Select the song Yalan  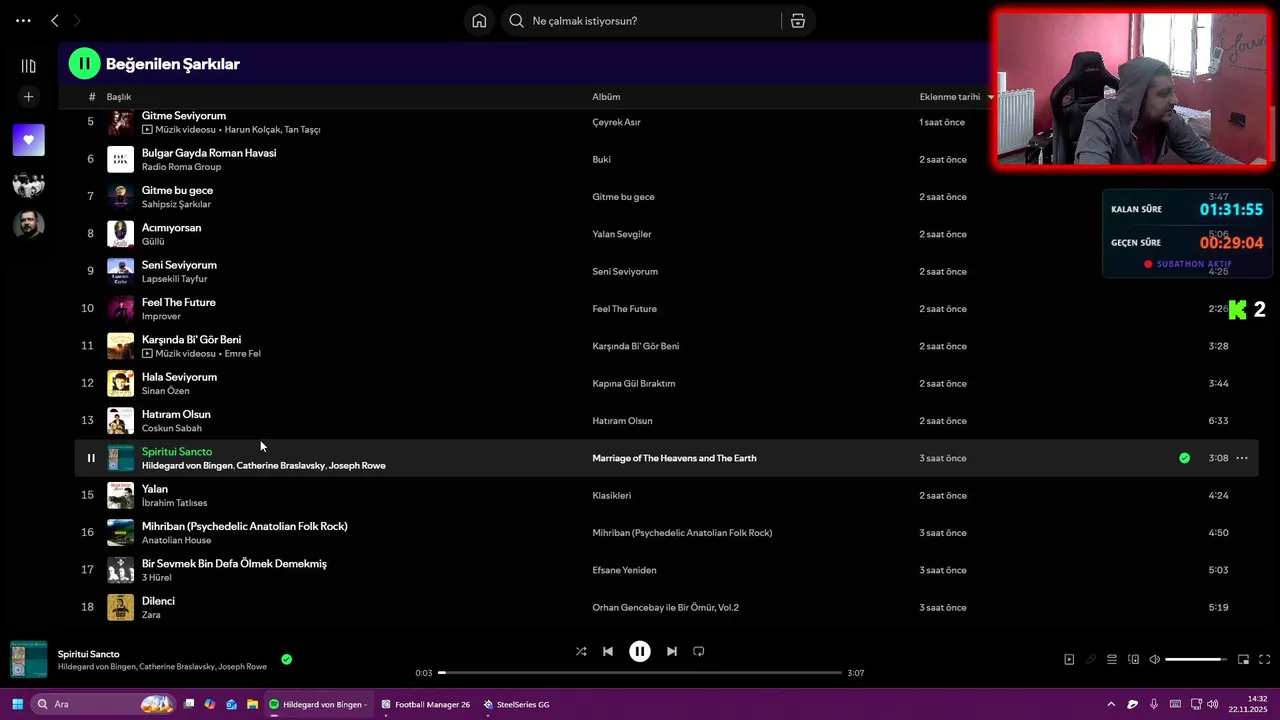pyautogui.click(x=155, y=489)
